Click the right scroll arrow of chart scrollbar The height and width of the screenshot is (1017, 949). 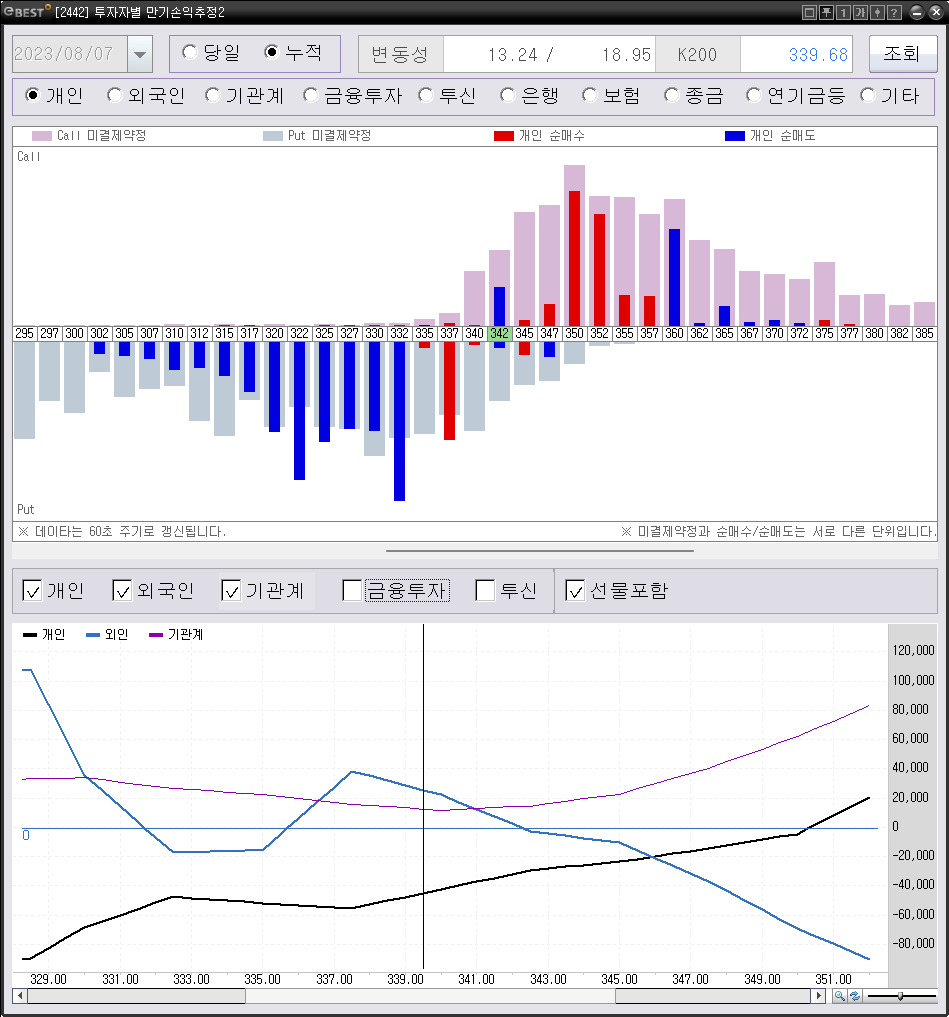tap(819, 996)
